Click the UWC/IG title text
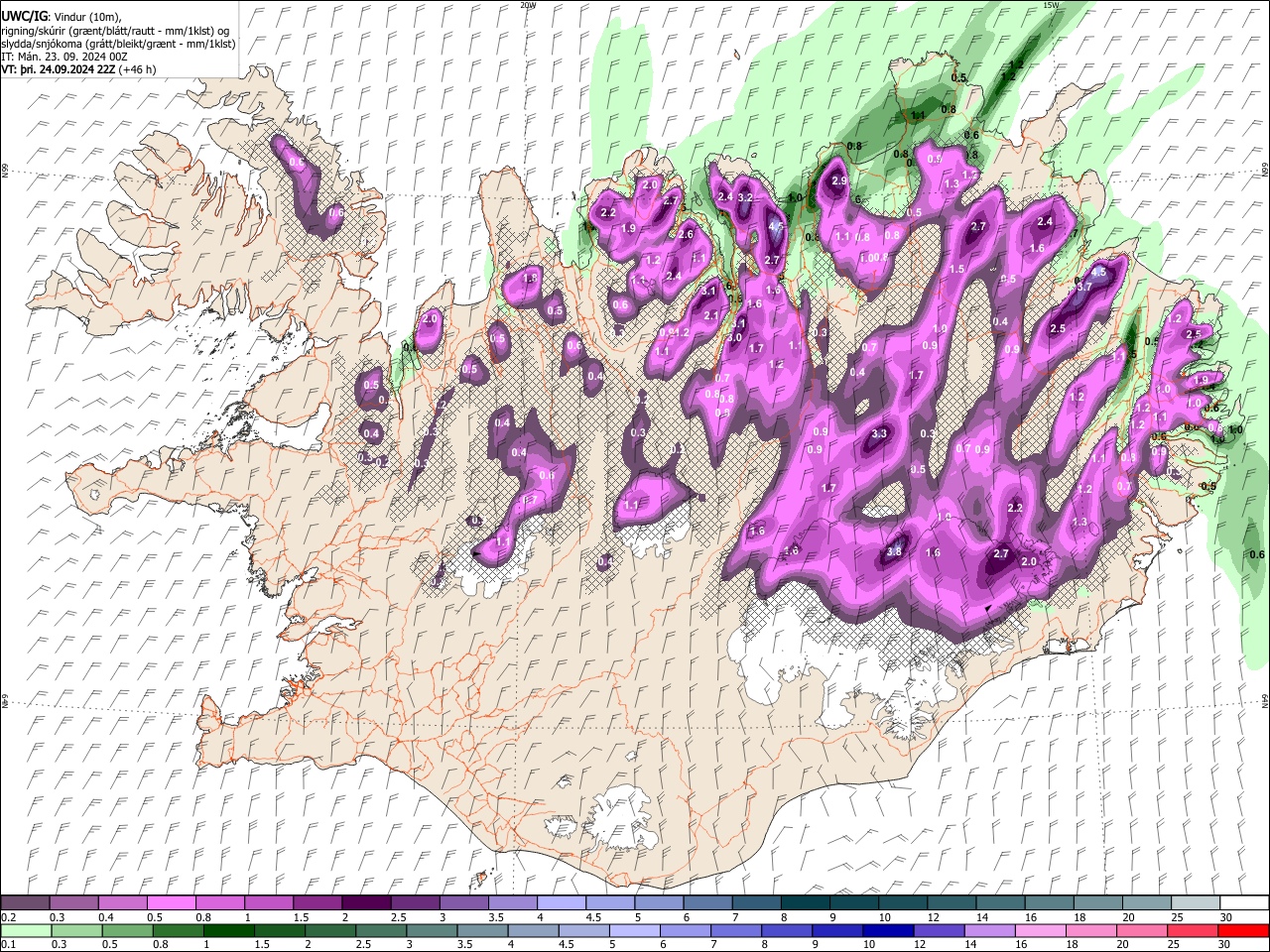1270x952 pixels. (24, 16)
